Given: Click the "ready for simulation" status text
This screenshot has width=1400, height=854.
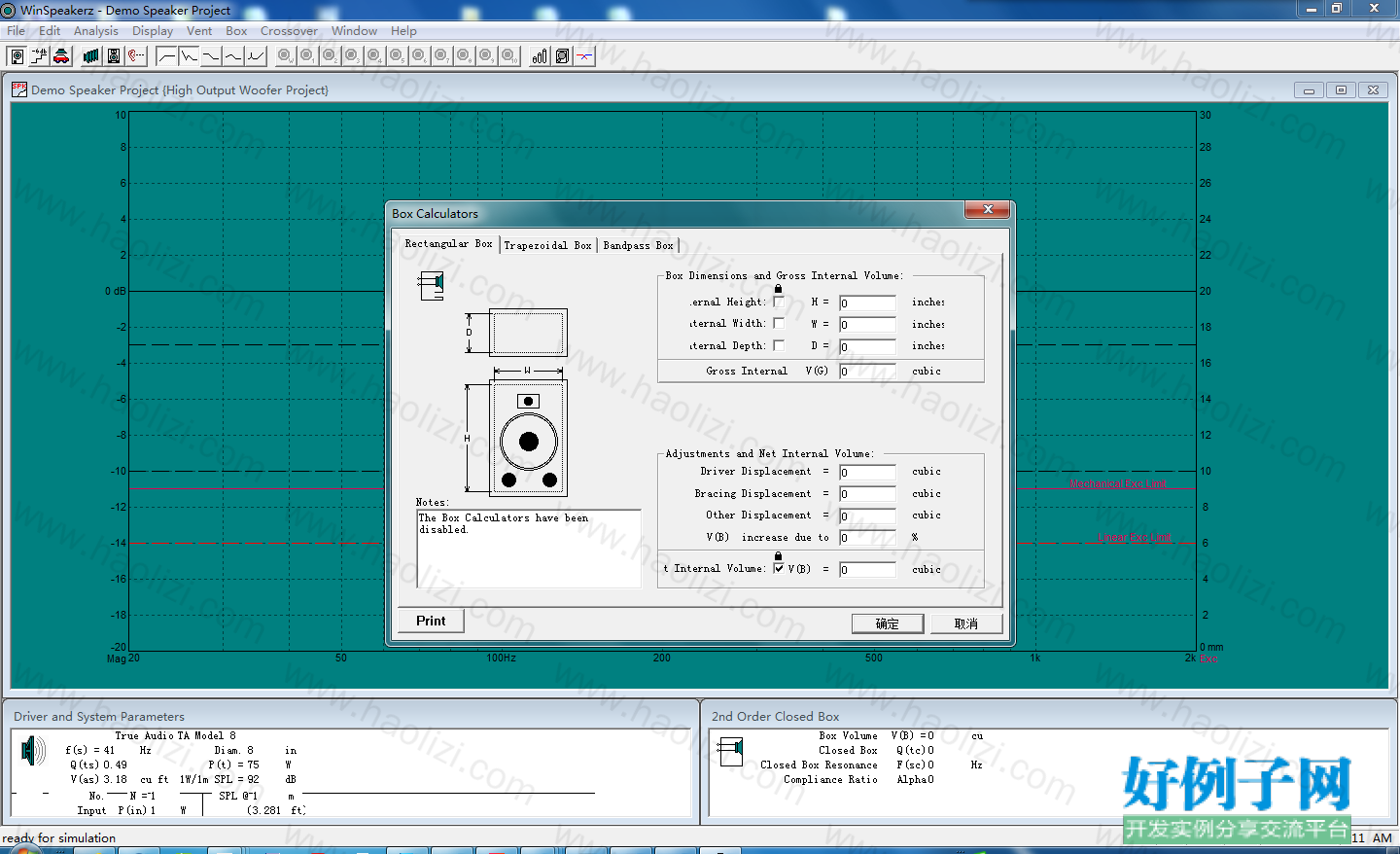Looking at the screenshot, I should tap(59, 837).
